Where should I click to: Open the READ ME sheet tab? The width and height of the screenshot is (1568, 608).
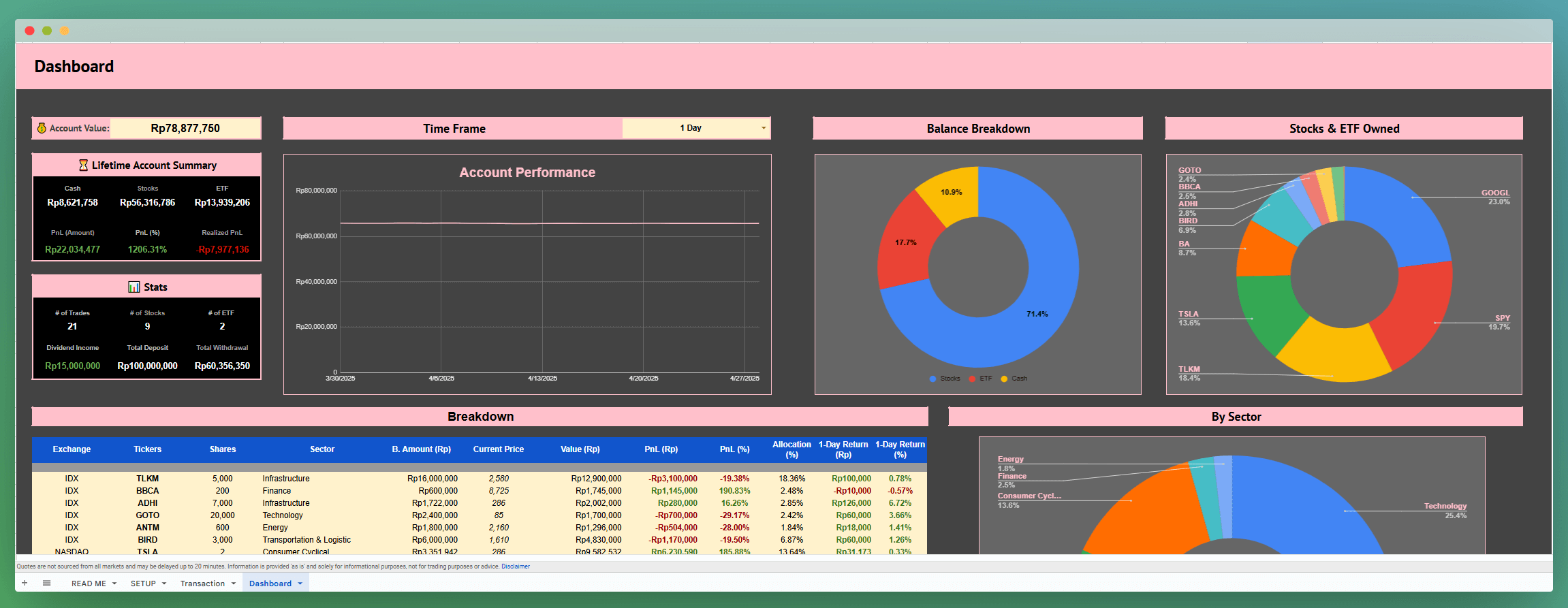(89, 583)
